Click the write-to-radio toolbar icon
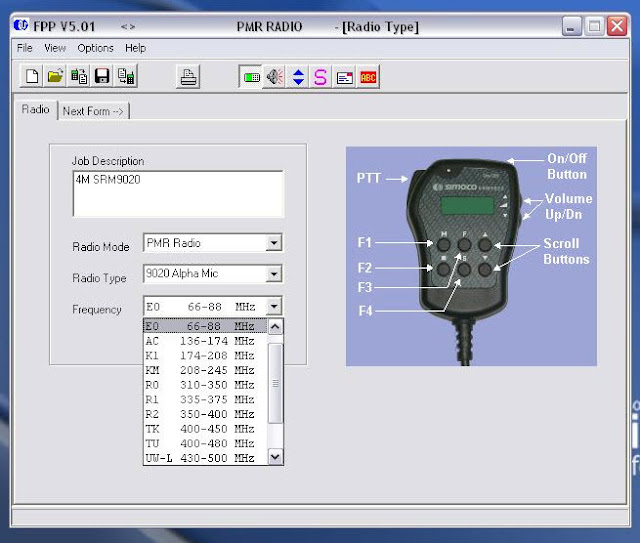Screen dimensions: 640x543 point(126,76)
